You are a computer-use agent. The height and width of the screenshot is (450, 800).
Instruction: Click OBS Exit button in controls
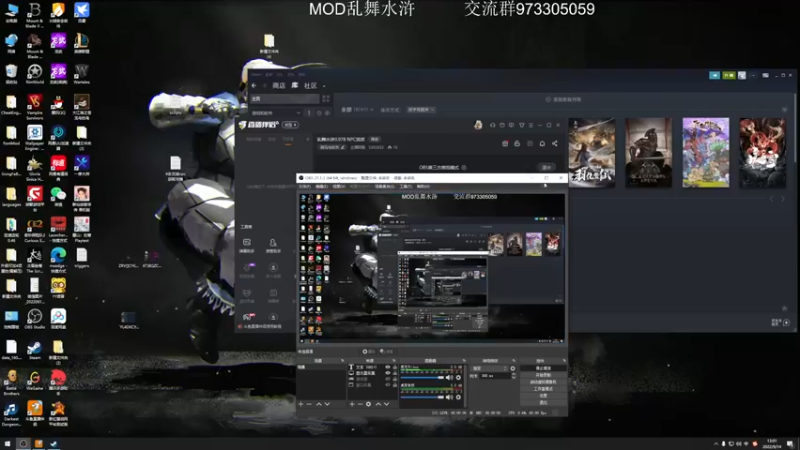tap(543, 402)
